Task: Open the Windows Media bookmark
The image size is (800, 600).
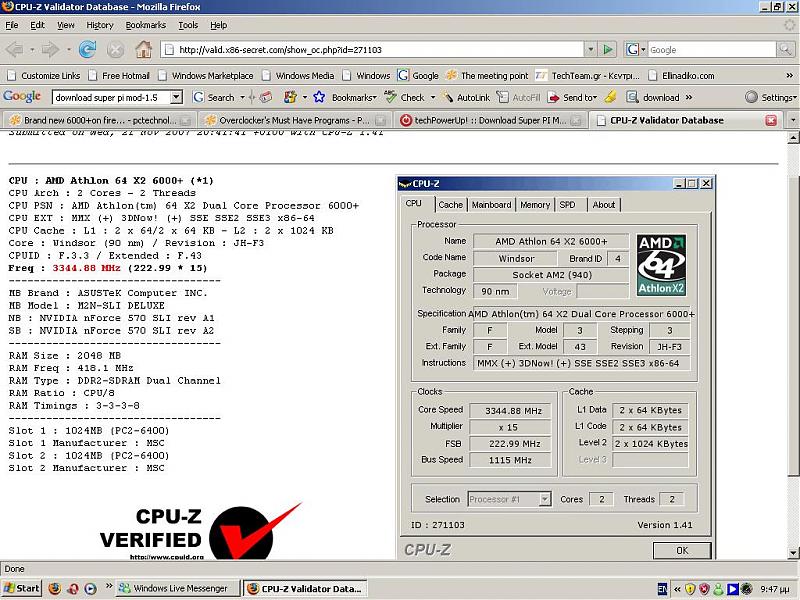Action: pyautogui.click(x=298, y=76)
